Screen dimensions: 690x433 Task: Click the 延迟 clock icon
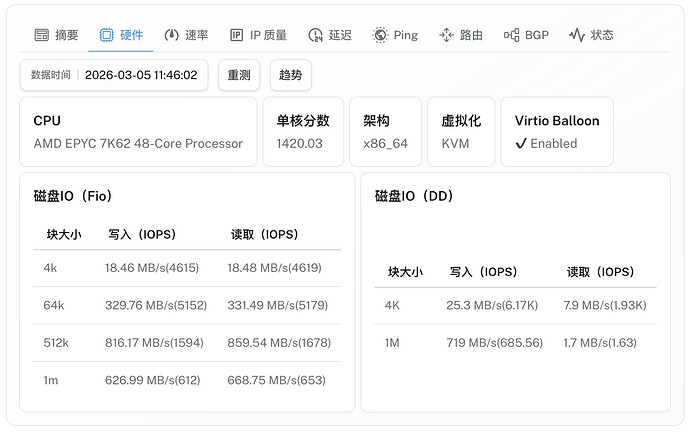click(x=315, y=35)
